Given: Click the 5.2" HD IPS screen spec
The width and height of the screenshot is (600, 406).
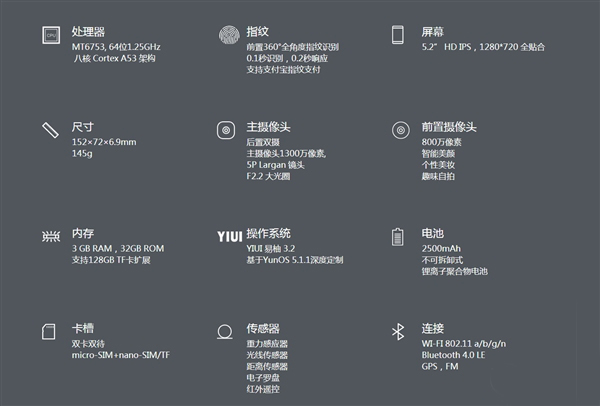Looking at the screenshot, I should tap(483, 47).
